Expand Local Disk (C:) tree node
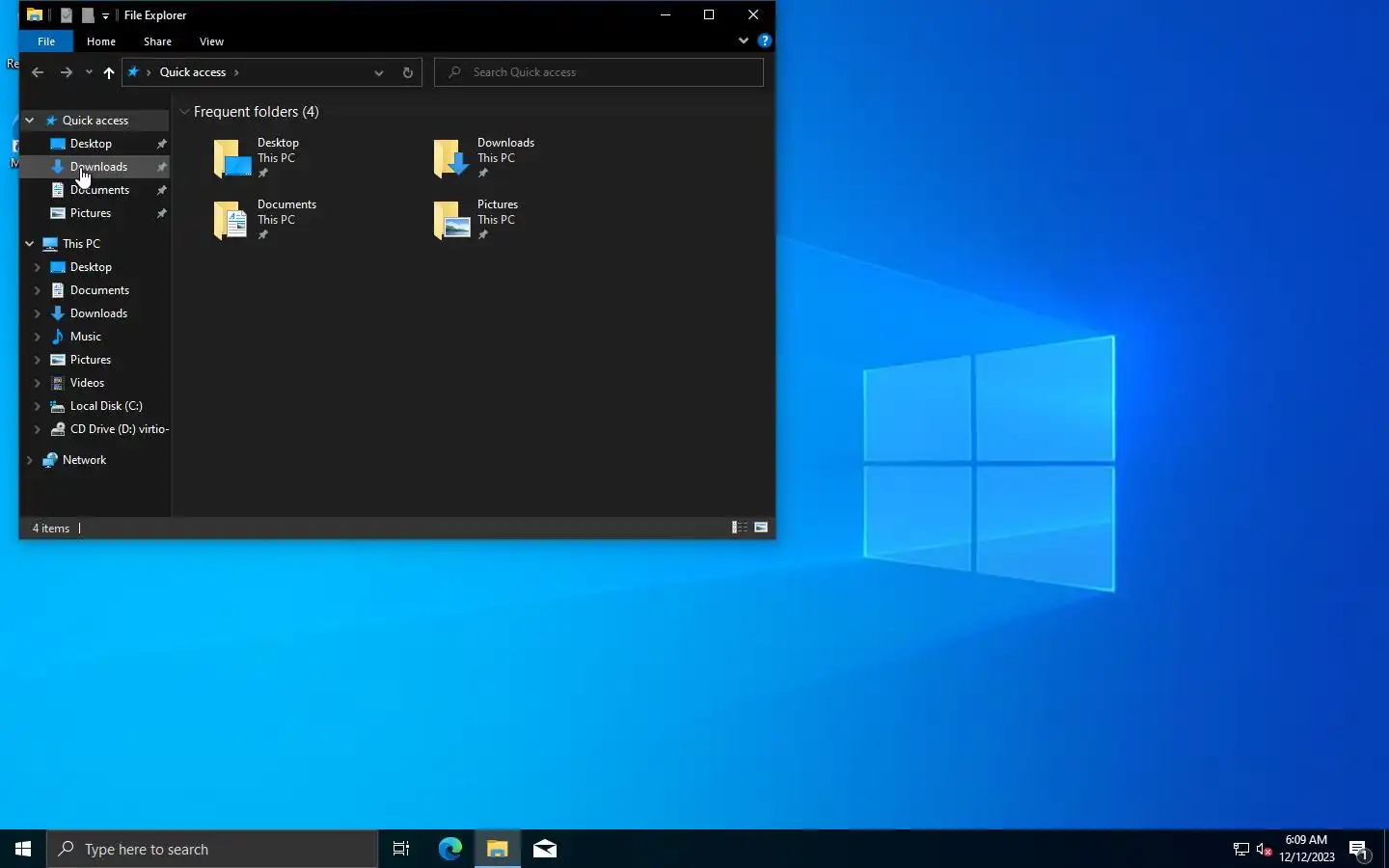The image size is (1389, 868). pyautogui.click(x=38, y=406)
